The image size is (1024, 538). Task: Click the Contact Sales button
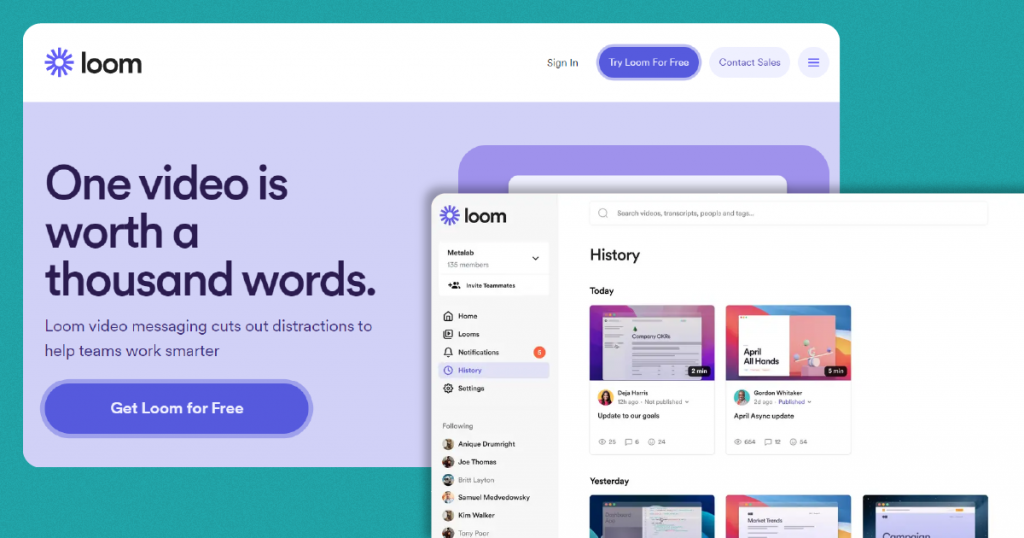[x=749, y=63]
